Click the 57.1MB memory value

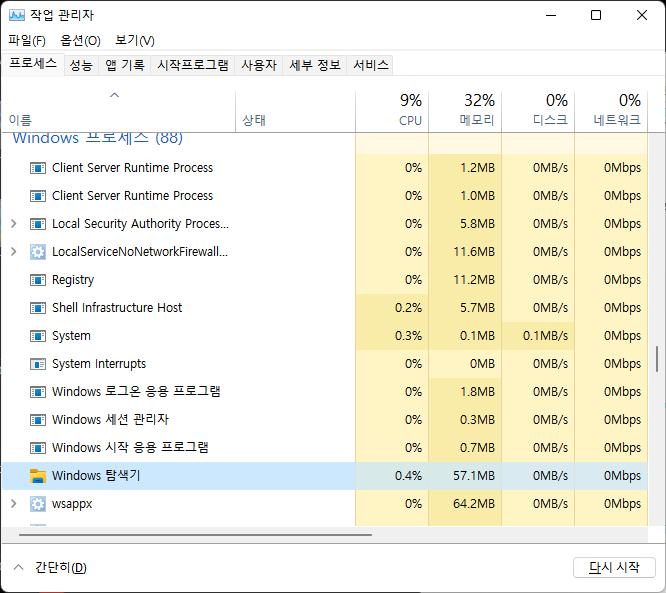(474, 475)
